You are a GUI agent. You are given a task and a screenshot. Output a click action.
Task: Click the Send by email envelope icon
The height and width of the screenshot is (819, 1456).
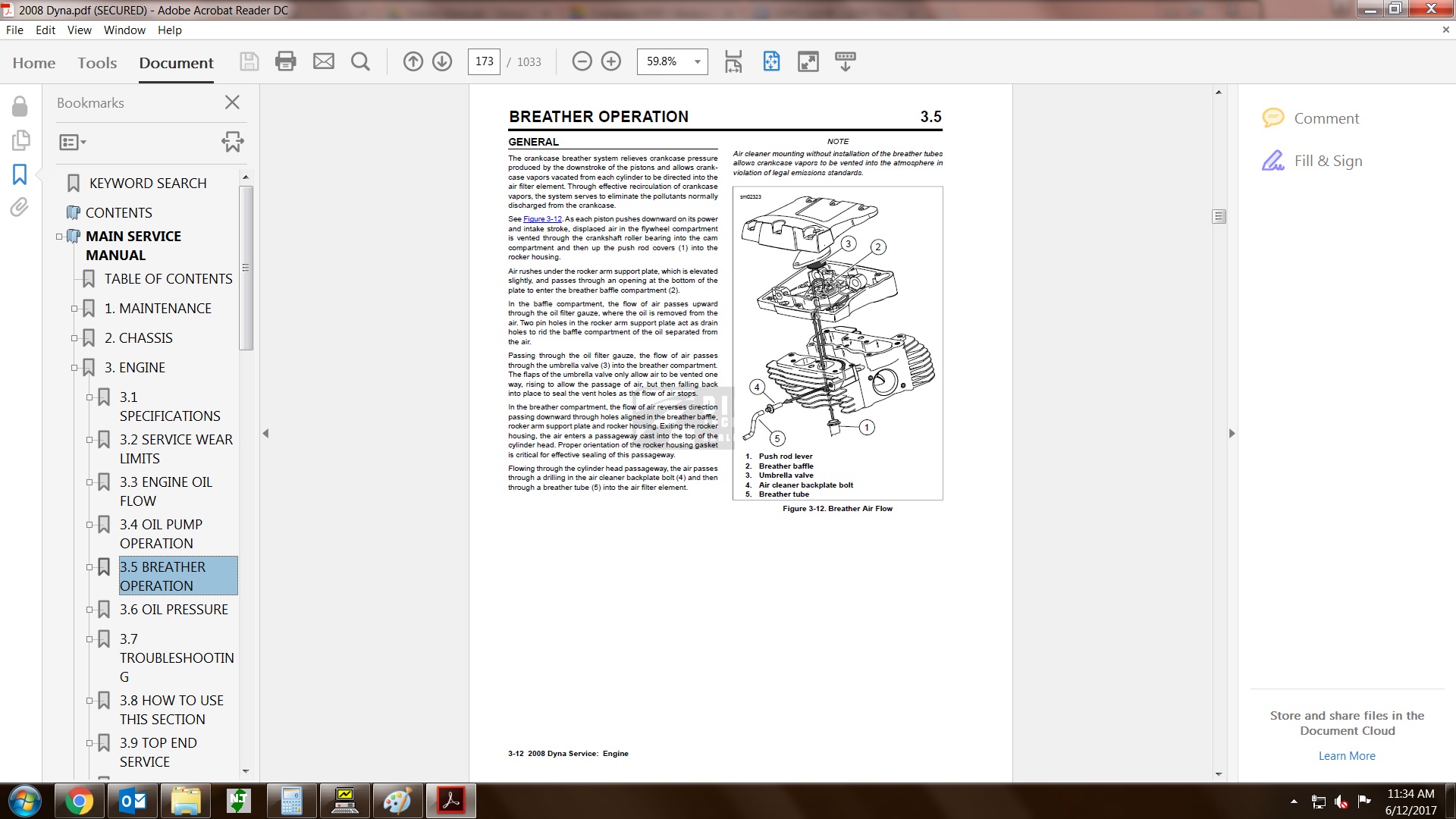coord(324,61)
